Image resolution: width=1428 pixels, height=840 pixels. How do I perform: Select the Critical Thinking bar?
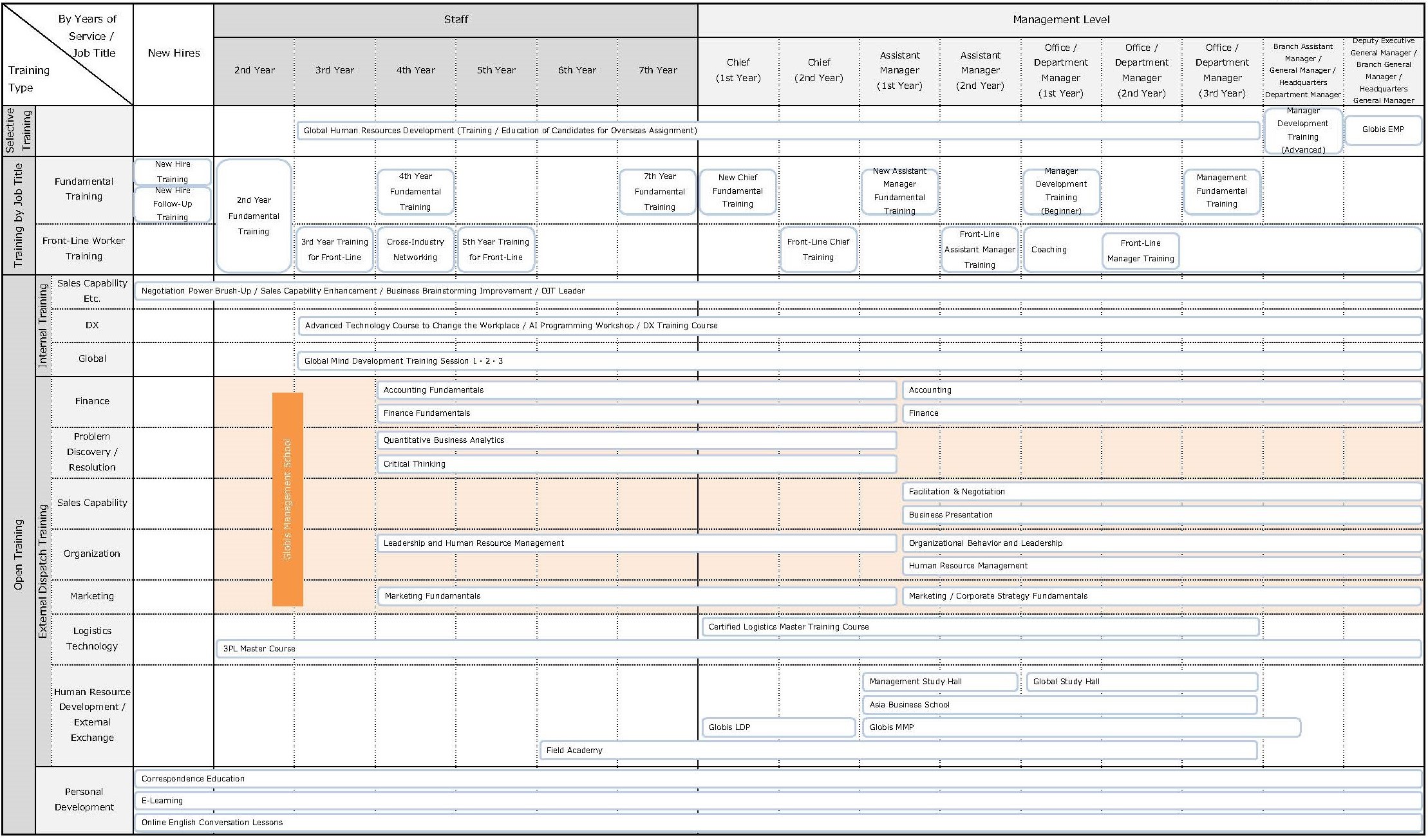[x=637, y=464]
